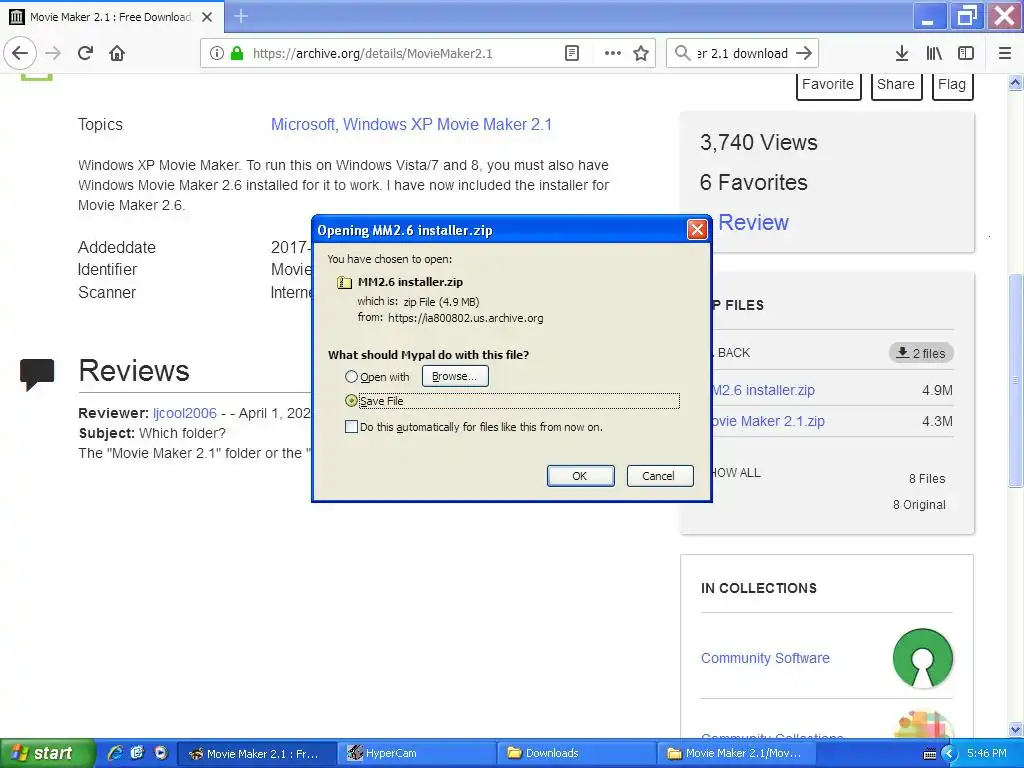Image resolution: width=1024 pixels, height=768 pixels.
Task: Click the '8 Files' count text
Action: (927, 479)
